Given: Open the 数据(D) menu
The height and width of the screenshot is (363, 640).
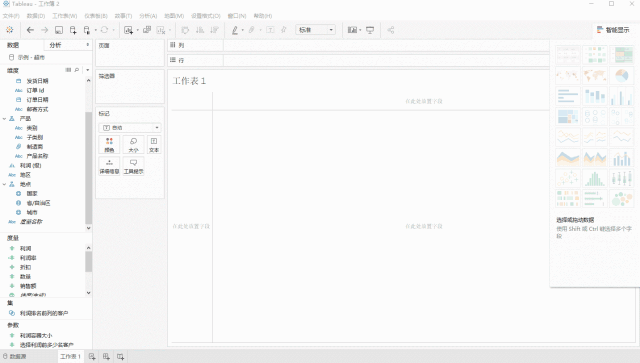Looking at the screenshot, I should [x=36, y=16].
